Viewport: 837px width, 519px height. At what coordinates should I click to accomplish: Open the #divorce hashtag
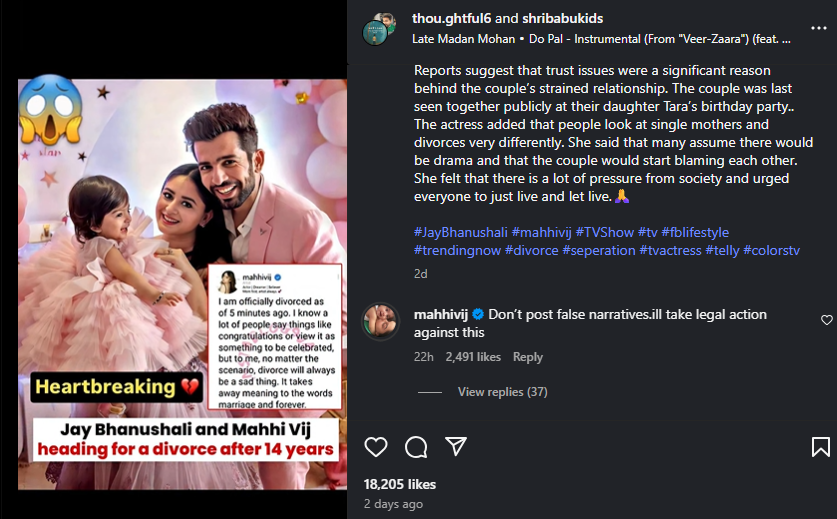pos(532,250)
